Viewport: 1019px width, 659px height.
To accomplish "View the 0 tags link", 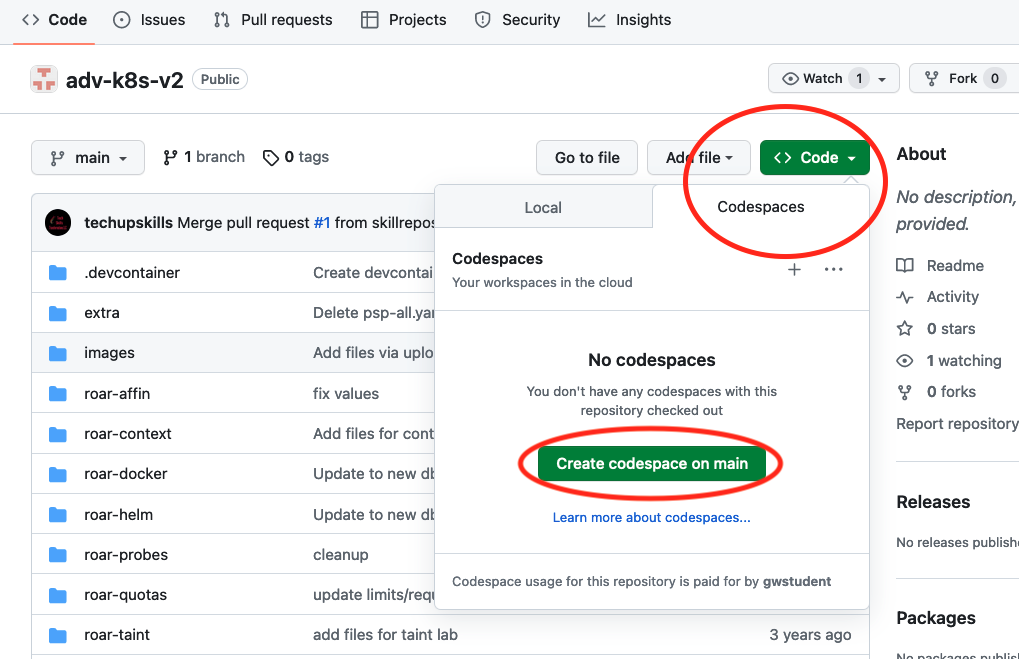I will [296, 157].
